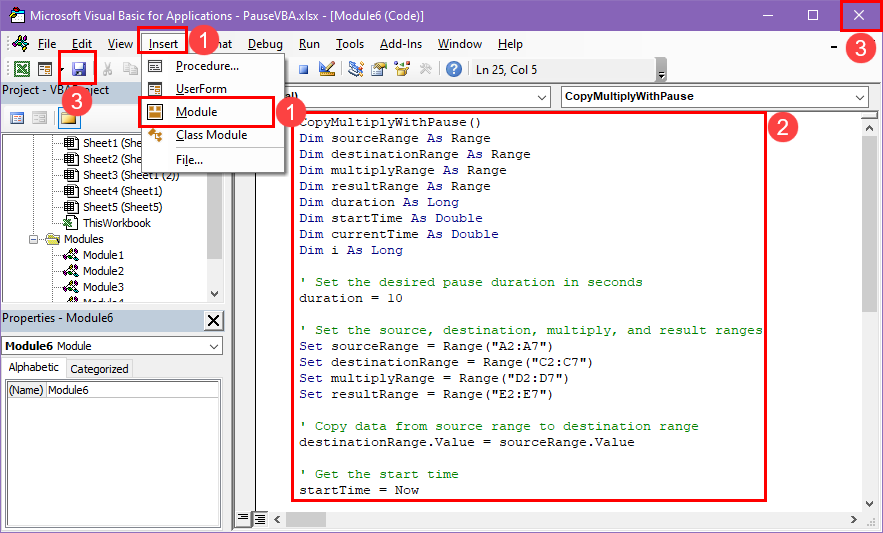
Task: Toggle Design Mode with the ruler icon
Action: [327, 69]
